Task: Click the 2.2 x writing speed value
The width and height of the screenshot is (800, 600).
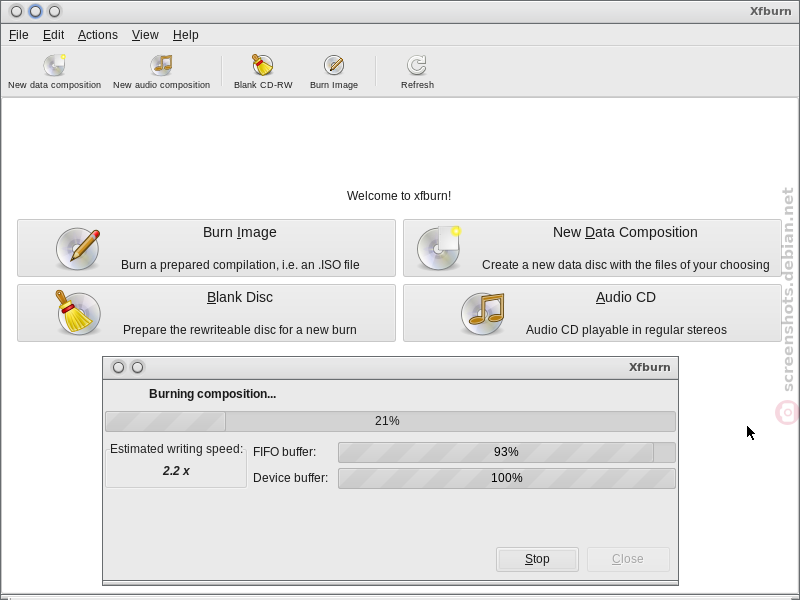Action: [x=176, y=471]
